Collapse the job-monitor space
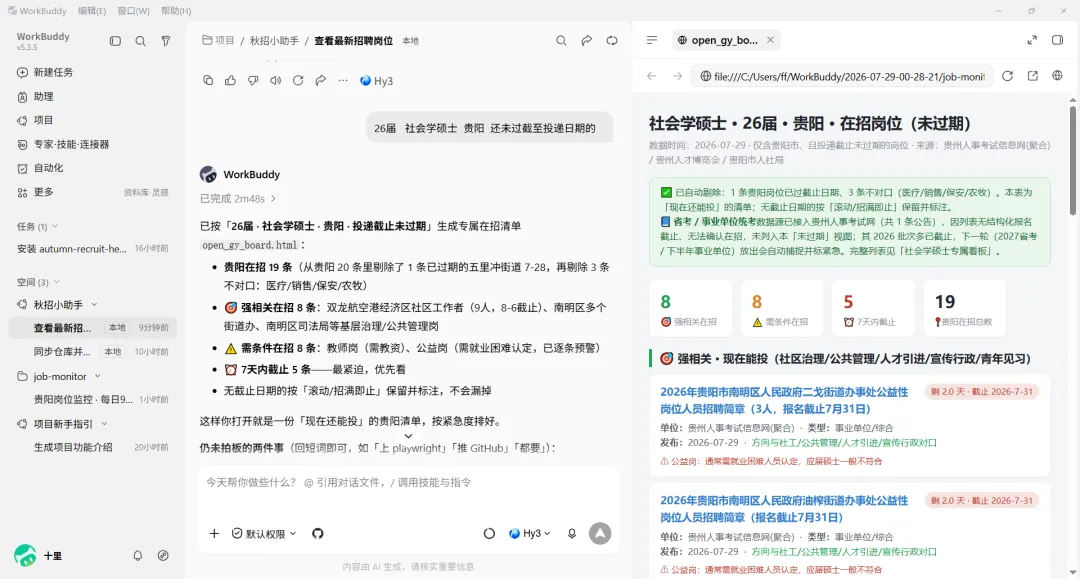Image resolution: width=1080 pixels, height=579 pixels. tap(98, 377)
